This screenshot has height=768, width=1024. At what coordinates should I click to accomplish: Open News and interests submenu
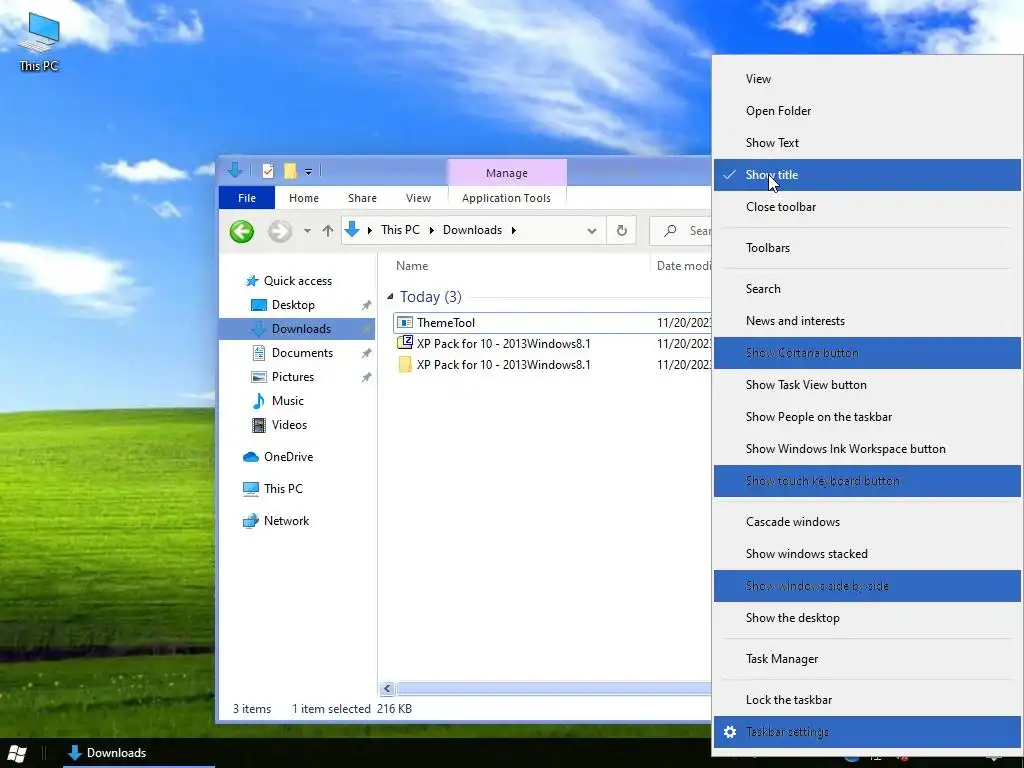click(x=867, y=321)
